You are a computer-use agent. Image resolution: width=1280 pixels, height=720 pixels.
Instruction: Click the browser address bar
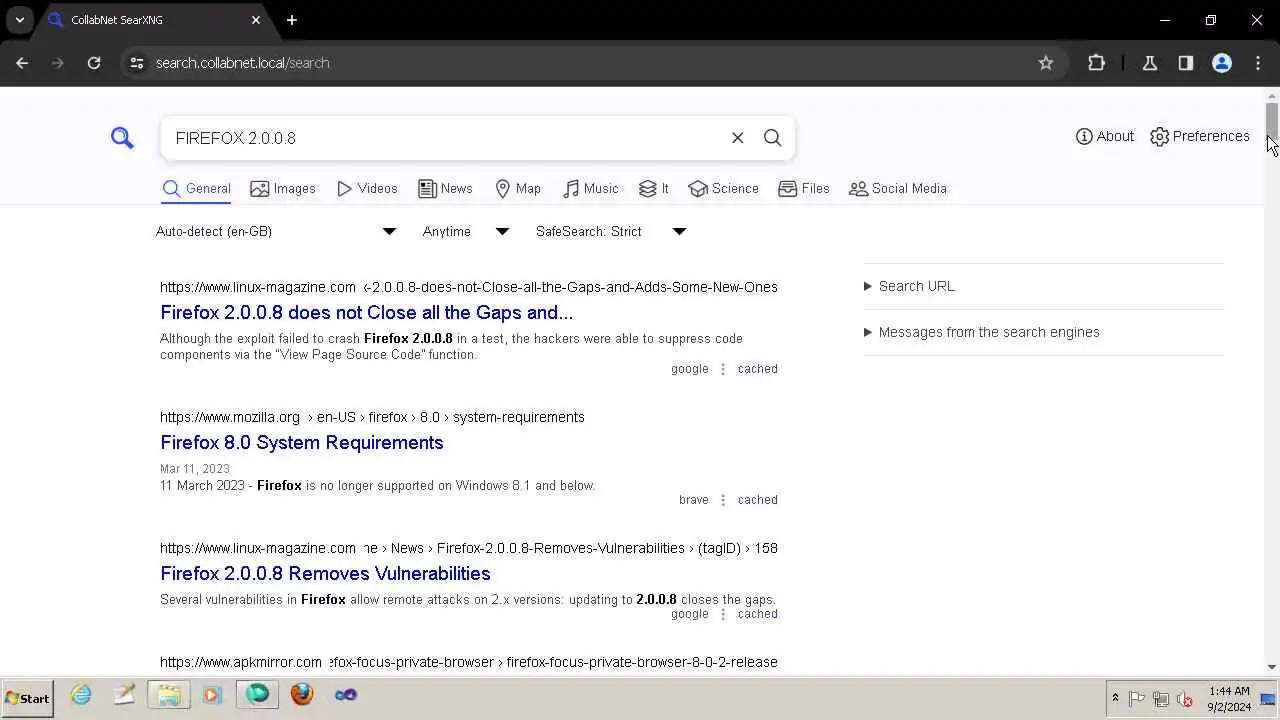(590, 63)
